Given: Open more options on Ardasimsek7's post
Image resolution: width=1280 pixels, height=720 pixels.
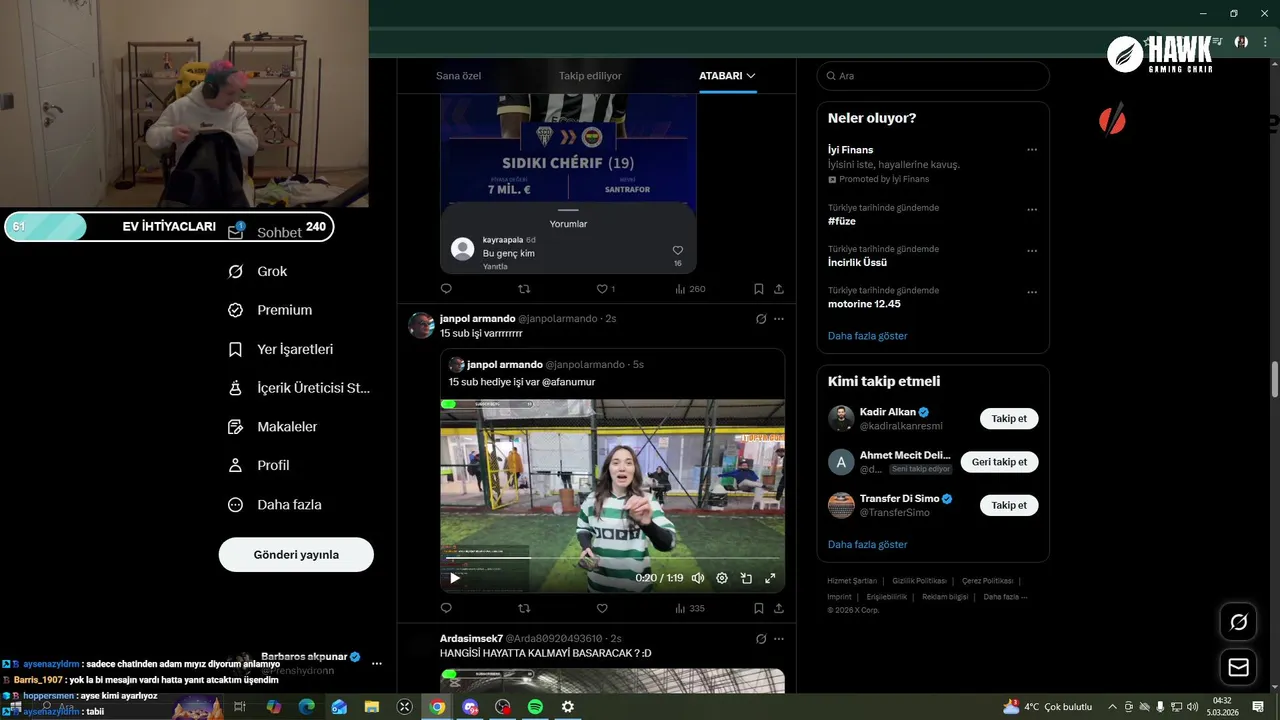Looking at the screenshot, I should (779, 639).
